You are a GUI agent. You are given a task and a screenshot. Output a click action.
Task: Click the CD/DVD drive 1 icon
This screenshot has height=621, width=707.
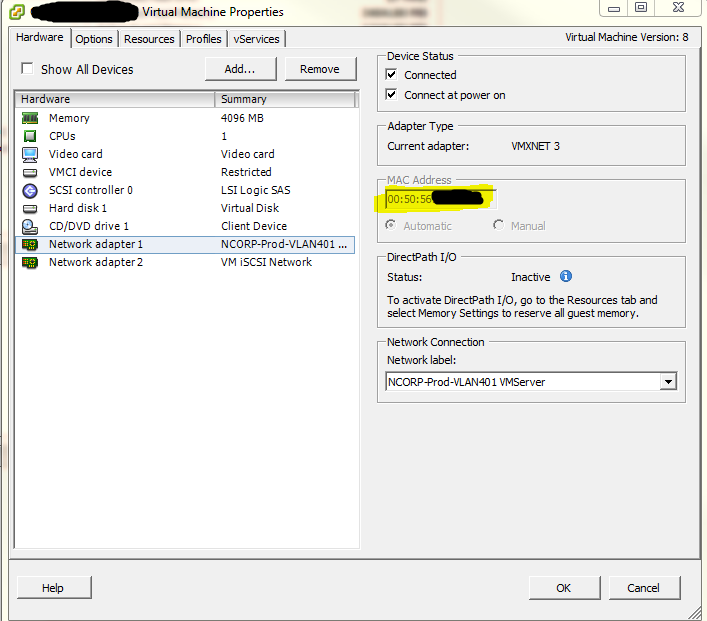[30, 226]
